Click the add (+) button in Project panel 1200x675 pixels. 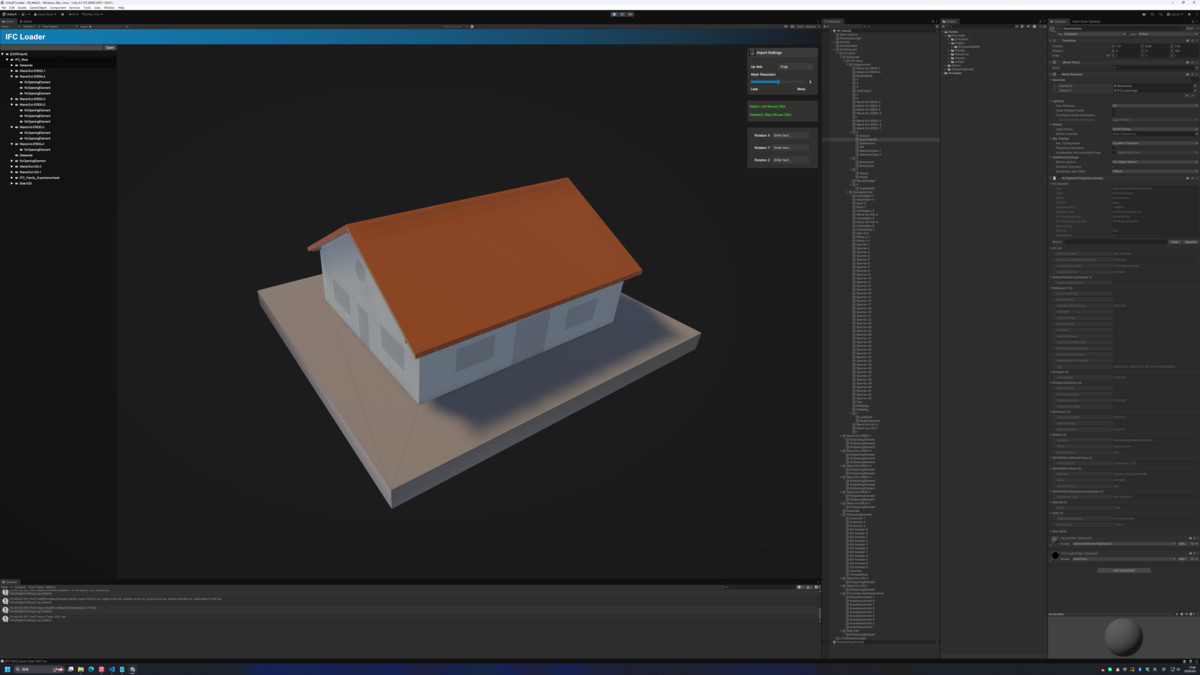(x=944, y=26)
